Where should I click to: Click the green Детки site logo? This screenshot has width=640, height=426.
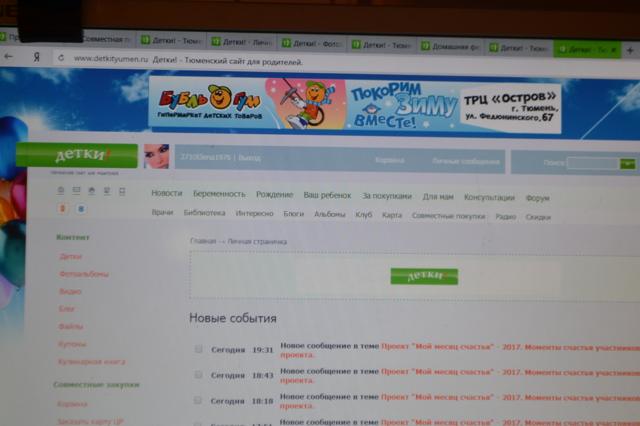pos(76,155)
